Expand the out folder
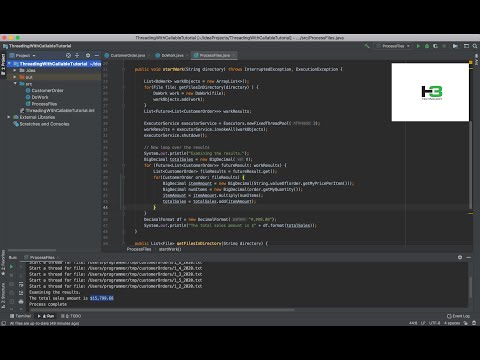The image size is (480, 360). tap(15, 77)
